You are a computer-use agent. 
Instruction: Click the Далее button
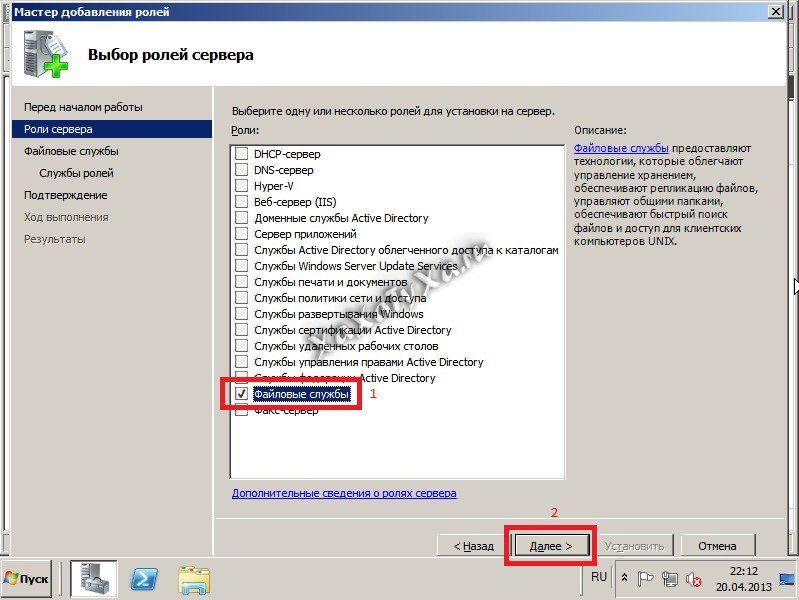coord(551,546)
